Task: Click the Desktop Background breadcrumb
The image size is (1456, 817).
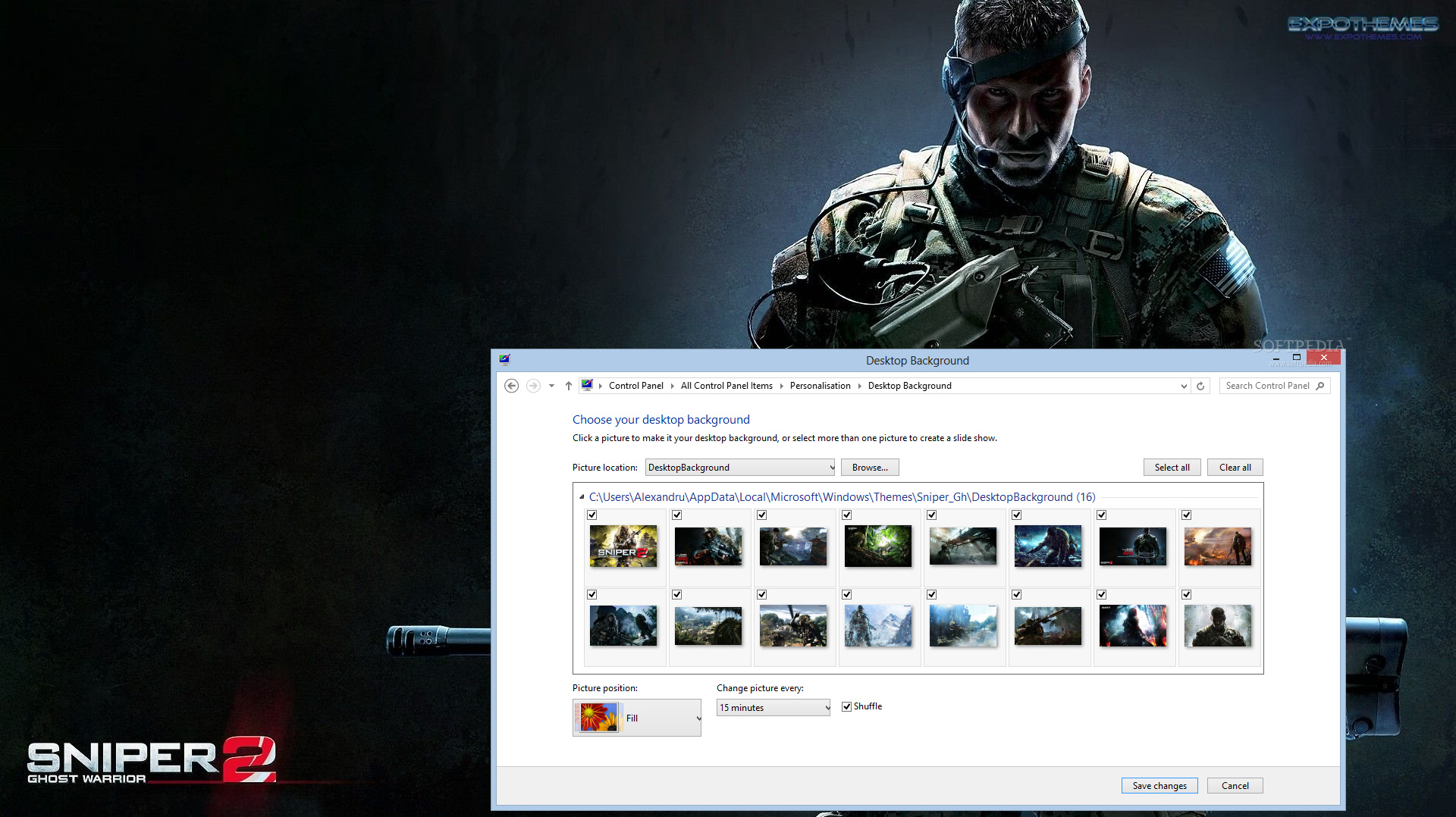Action: [x=910, y=386]
